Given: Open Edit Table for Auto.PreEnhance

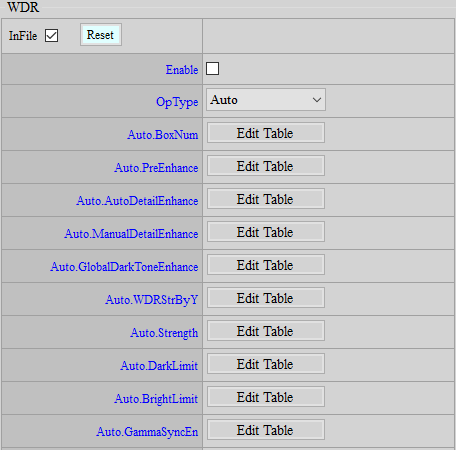Looking at the screenshot, I should click(x=266, y=166).
